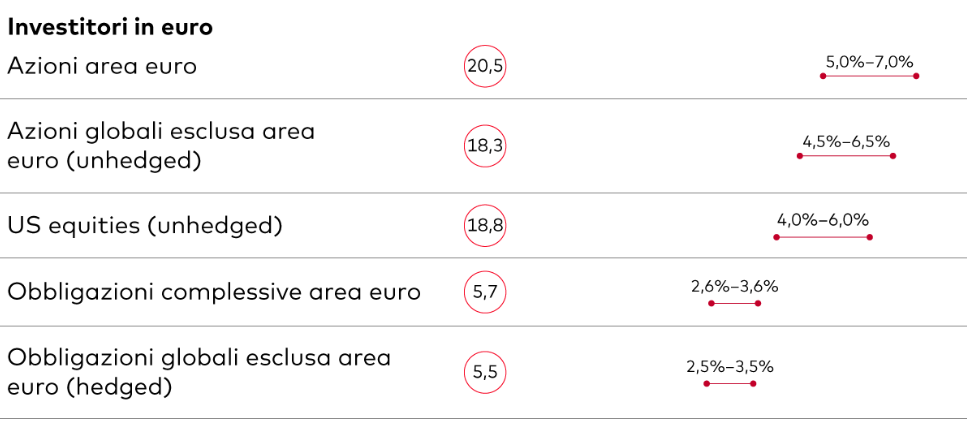Click the 2,5%–3,5% range bar line

(x=730, y=384)
